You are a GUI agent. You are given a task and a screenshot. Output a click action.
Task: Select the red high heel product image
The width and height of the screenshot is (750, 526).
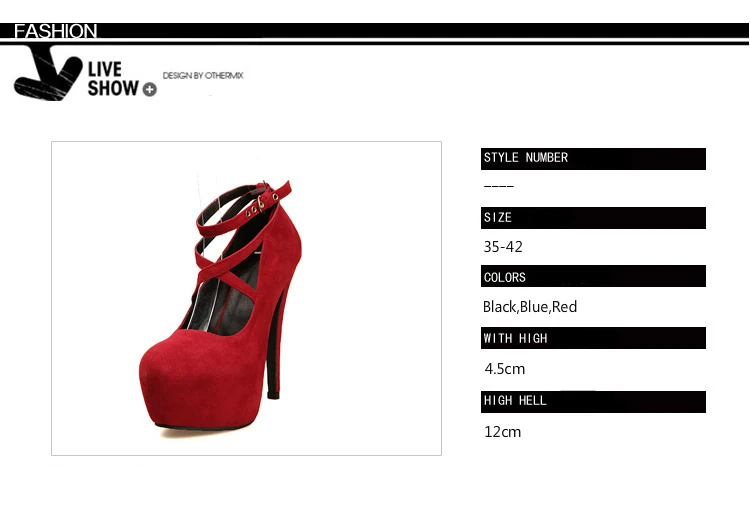(246, 298)
